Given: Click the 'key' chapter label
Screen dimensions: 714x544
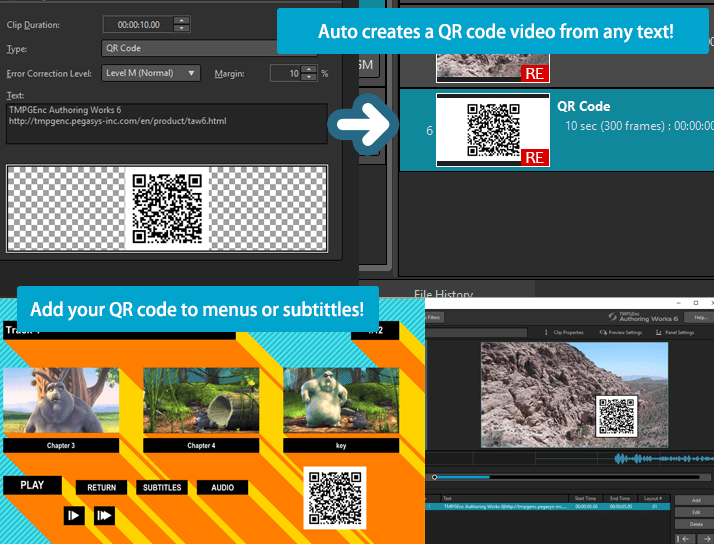Looking at the screenshot, I should pos(341,446).
